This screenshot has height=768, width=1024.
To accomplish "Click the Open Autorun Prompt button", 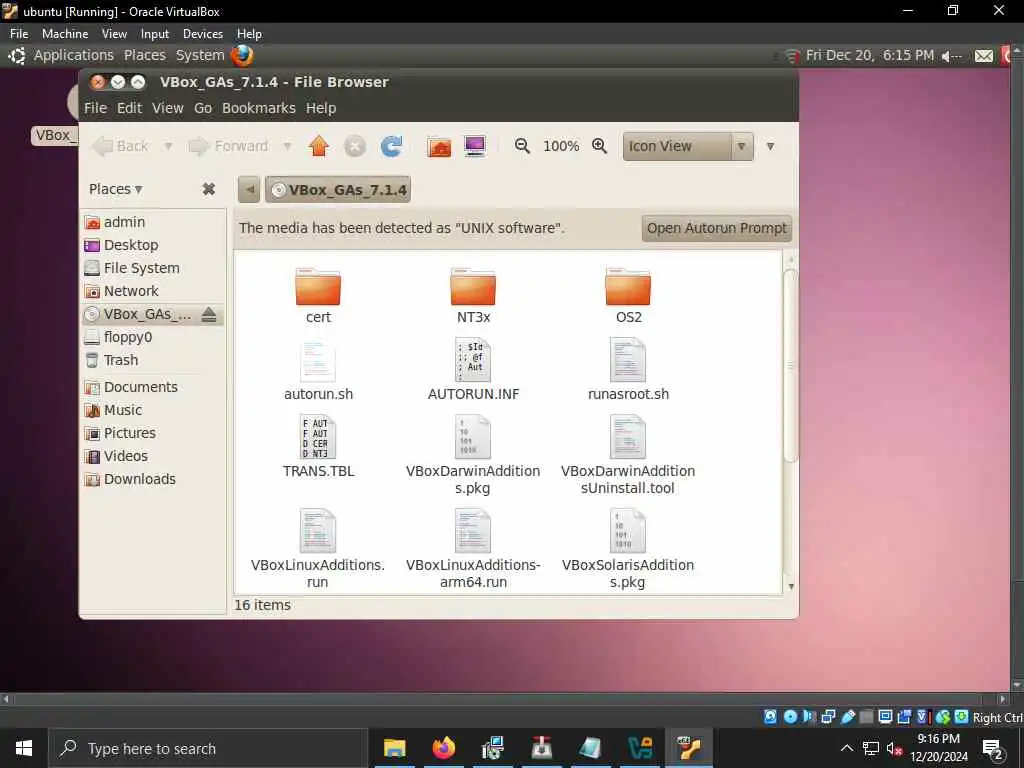I will [716, 228].
